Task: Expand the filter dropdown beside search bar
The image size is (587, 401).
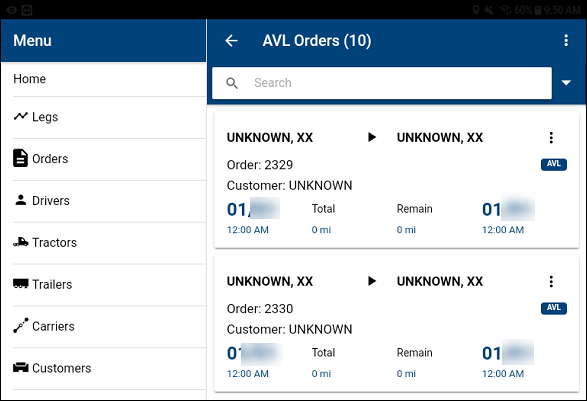Action: [x=566, y=83]
